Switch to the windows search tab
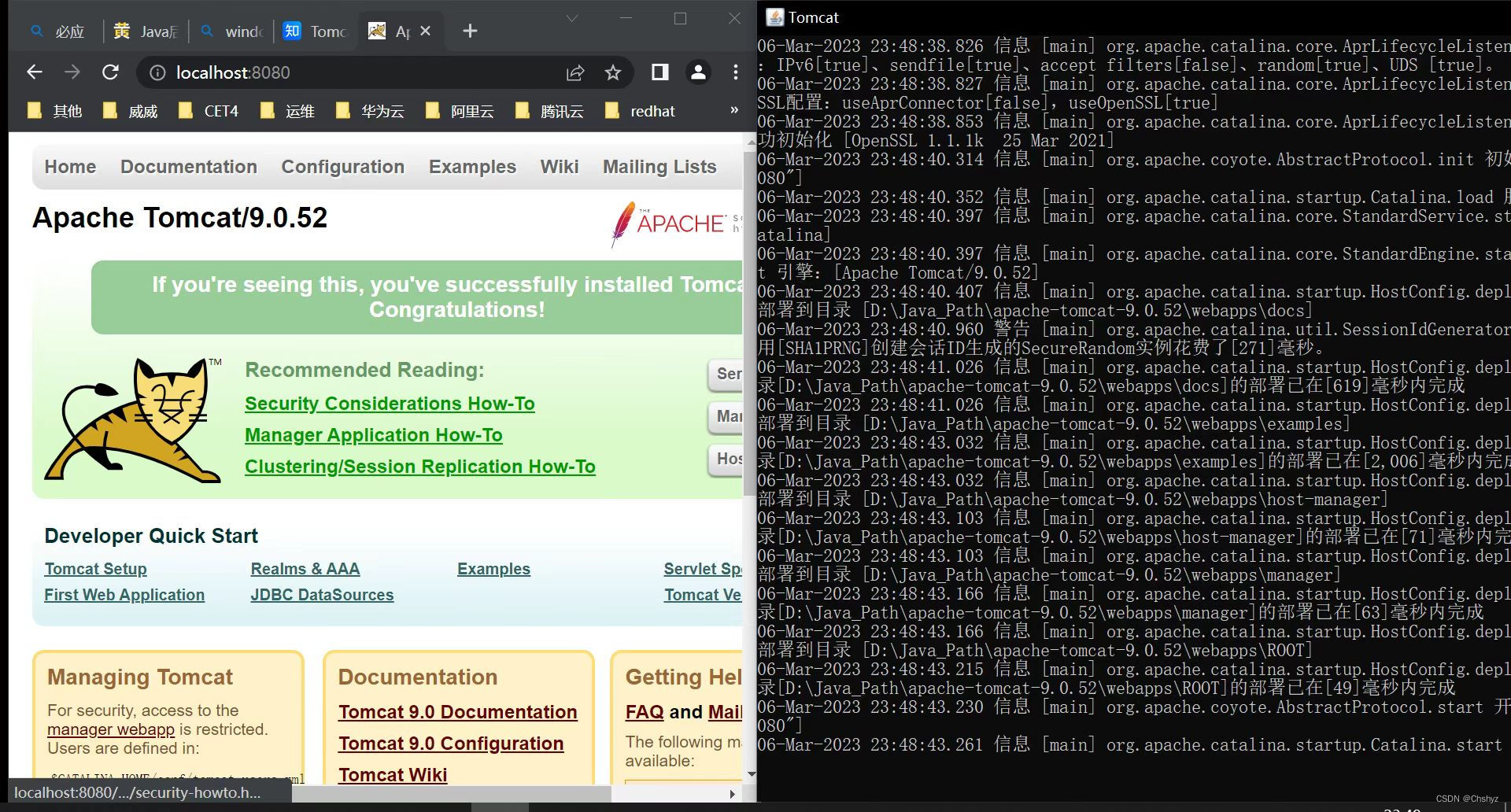Viewport: 1511px width, 812px height. [231, 31]
